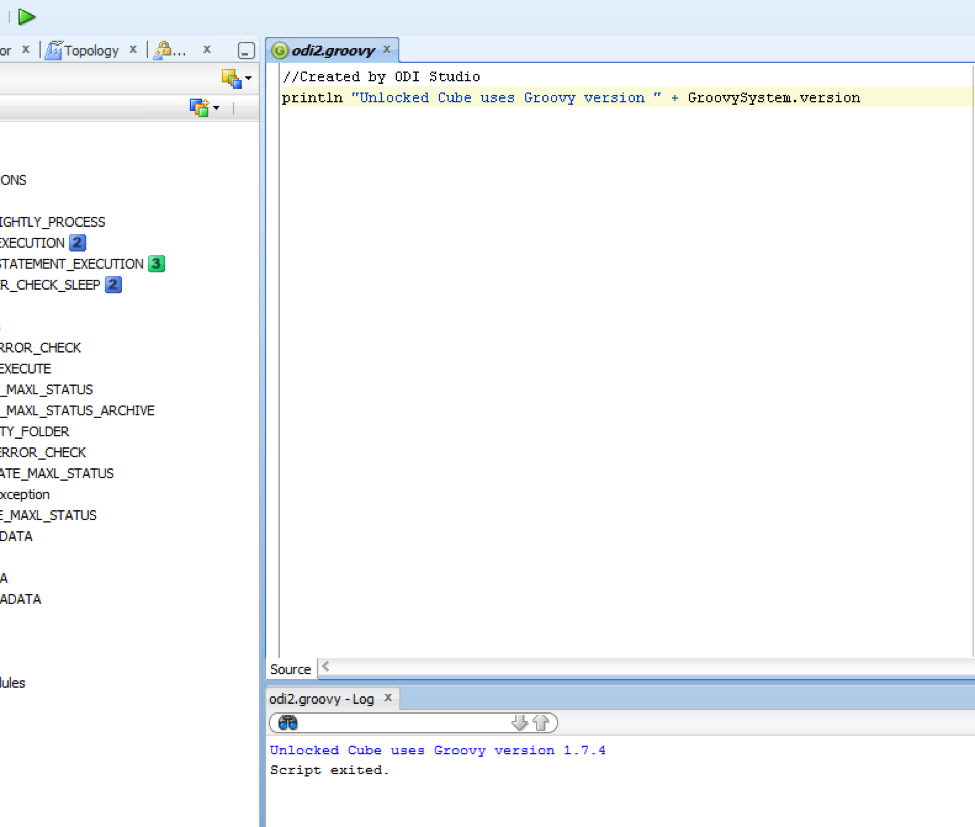Find previous match with up arrow in Log

tap(541, 723)
